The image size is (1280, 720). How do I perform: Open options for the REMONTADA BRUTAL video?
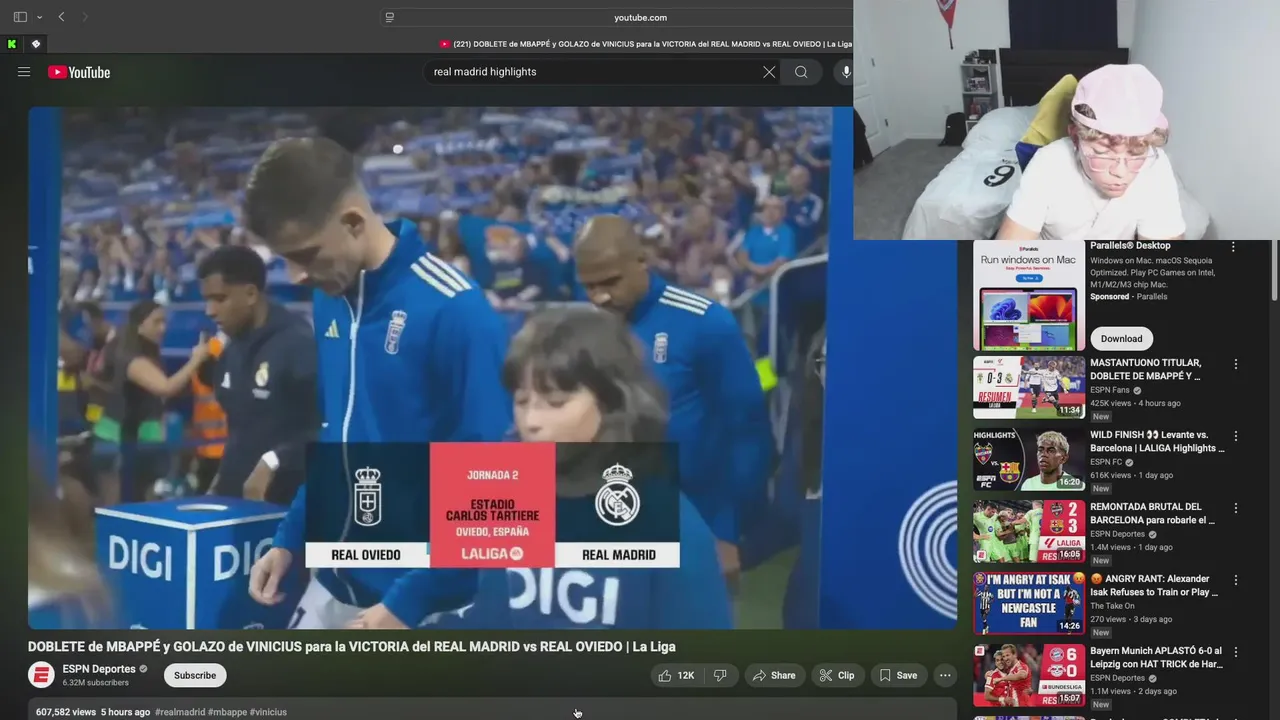(1235, 509)
